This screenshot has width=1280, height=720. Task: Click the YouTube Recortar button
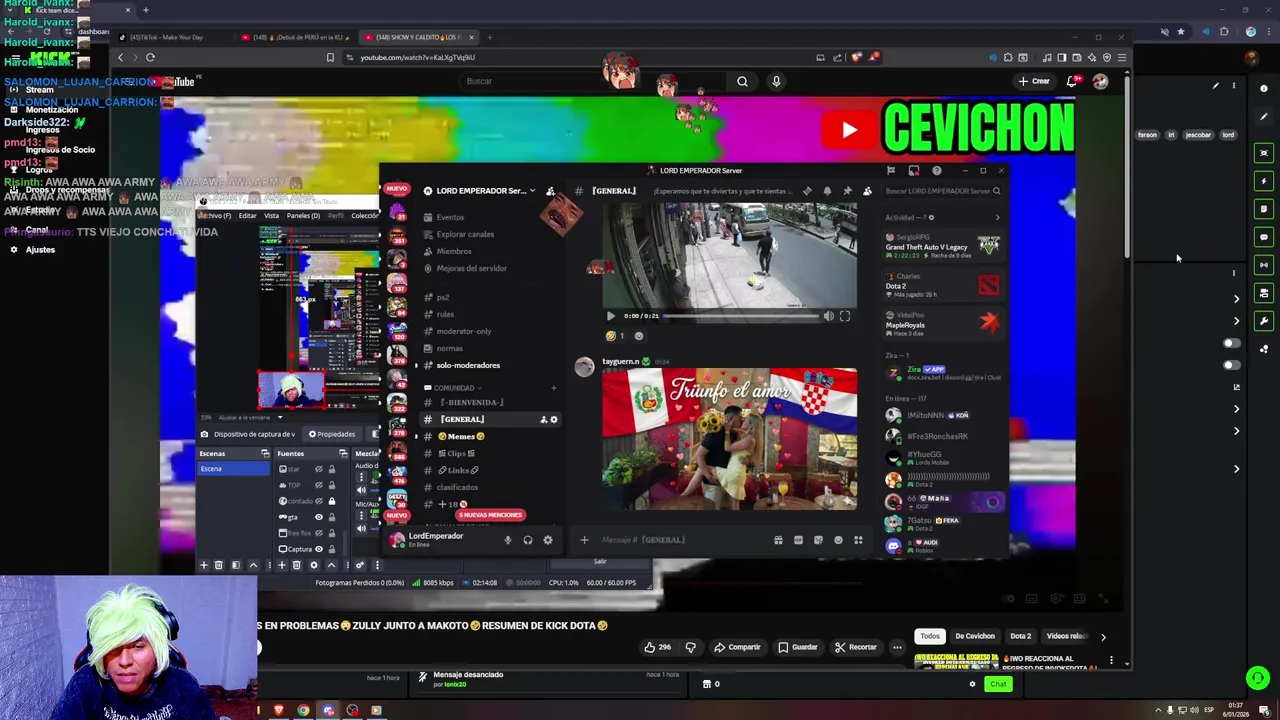click(856, 647)
